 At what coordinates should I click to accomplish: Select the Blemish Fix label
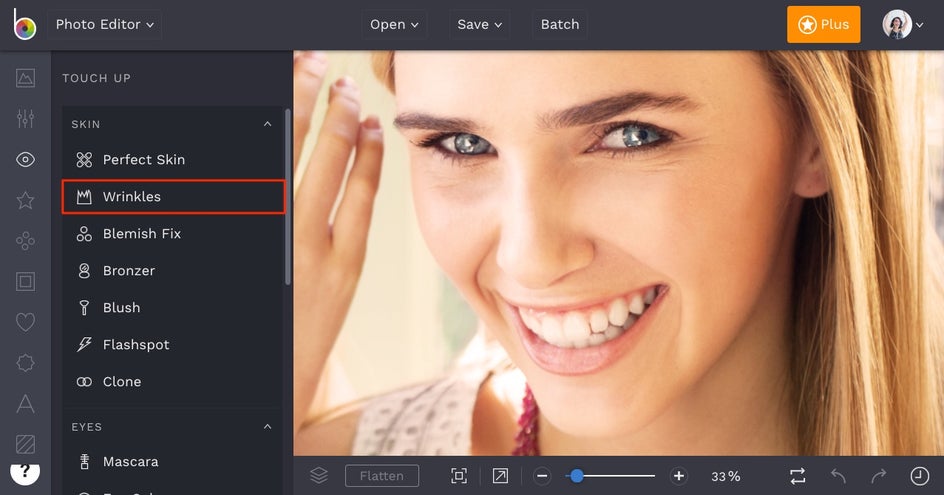click(142, 234)
